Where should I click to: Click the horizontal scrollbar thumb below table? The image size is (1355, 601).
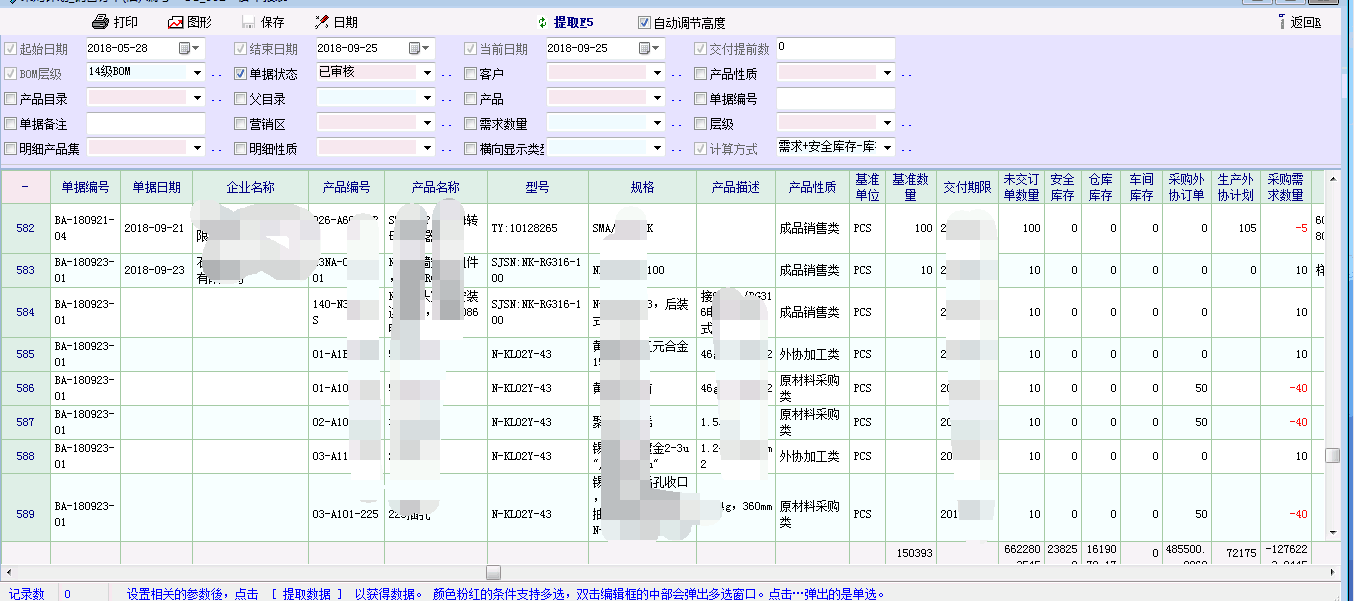click(x=493, y=572)
